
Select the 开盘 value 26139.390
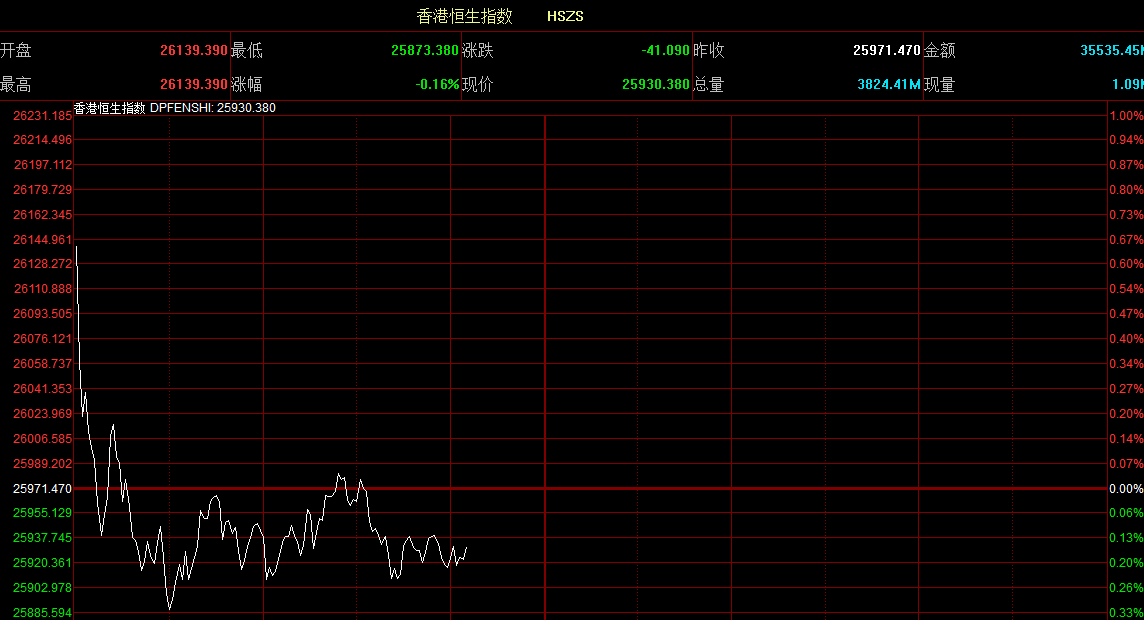193,50
